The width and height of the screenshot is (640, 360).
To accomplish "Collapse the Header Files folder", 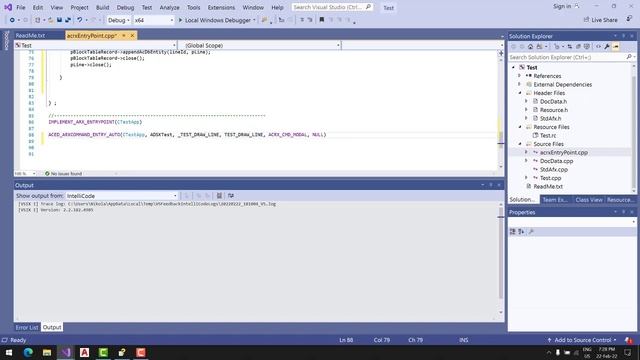I will pyautogui.click(x=520, y=93).
